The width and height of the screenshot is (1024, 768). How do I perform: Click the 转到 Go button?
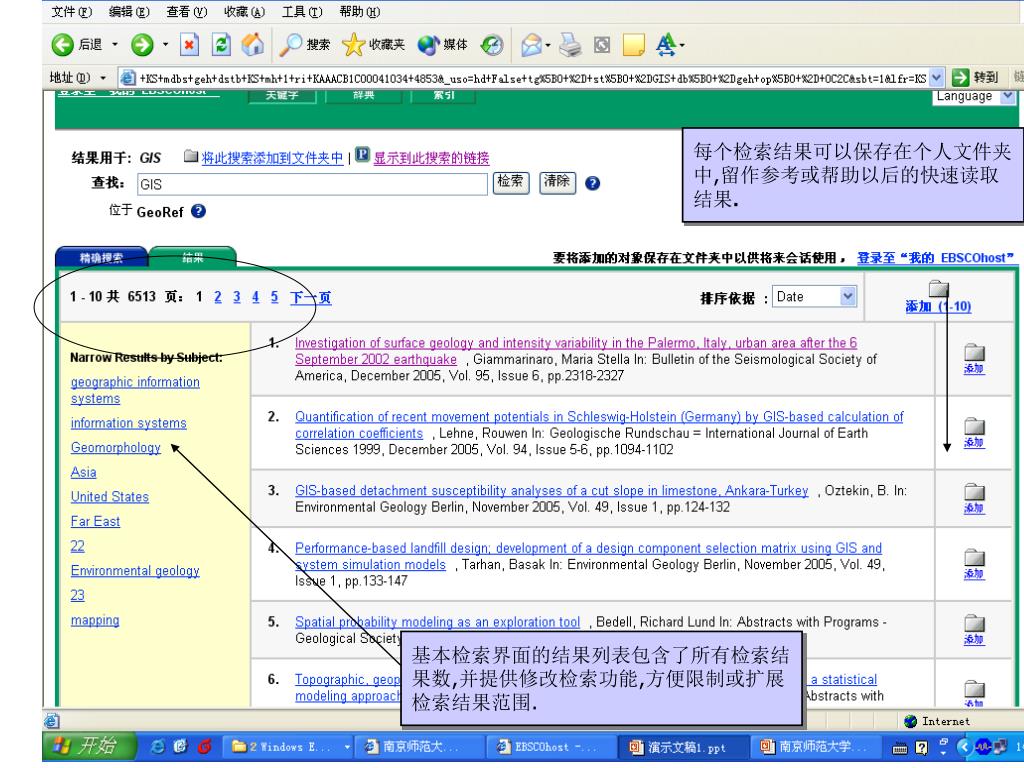pyautogui.click(x=976, y=78)
